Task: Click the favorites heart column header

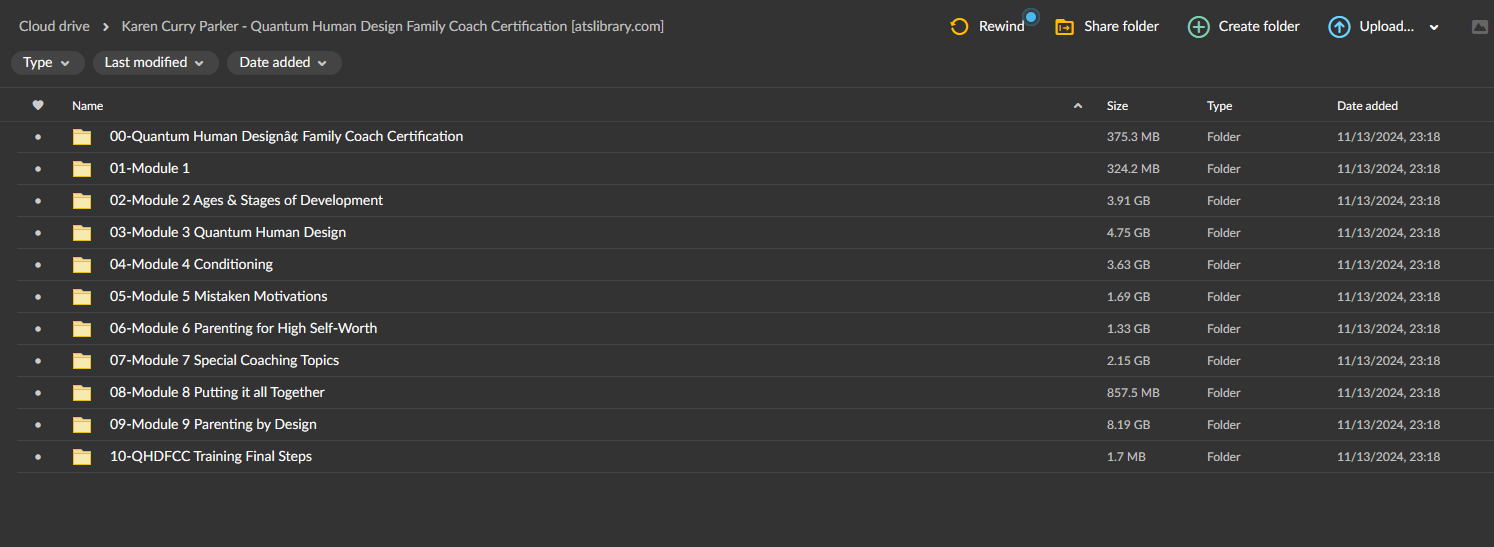Action: pos(38,105)
